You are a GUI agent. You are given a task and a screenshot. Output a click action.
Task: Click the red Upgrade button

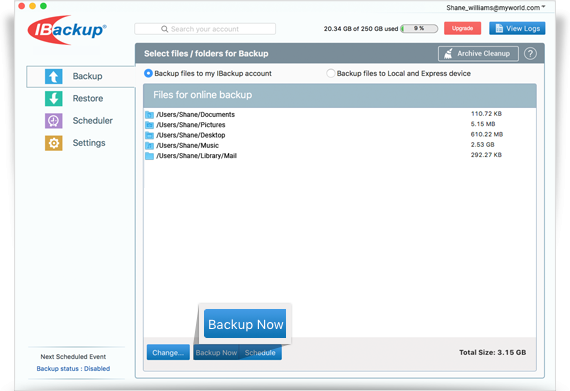coord(462,28)
